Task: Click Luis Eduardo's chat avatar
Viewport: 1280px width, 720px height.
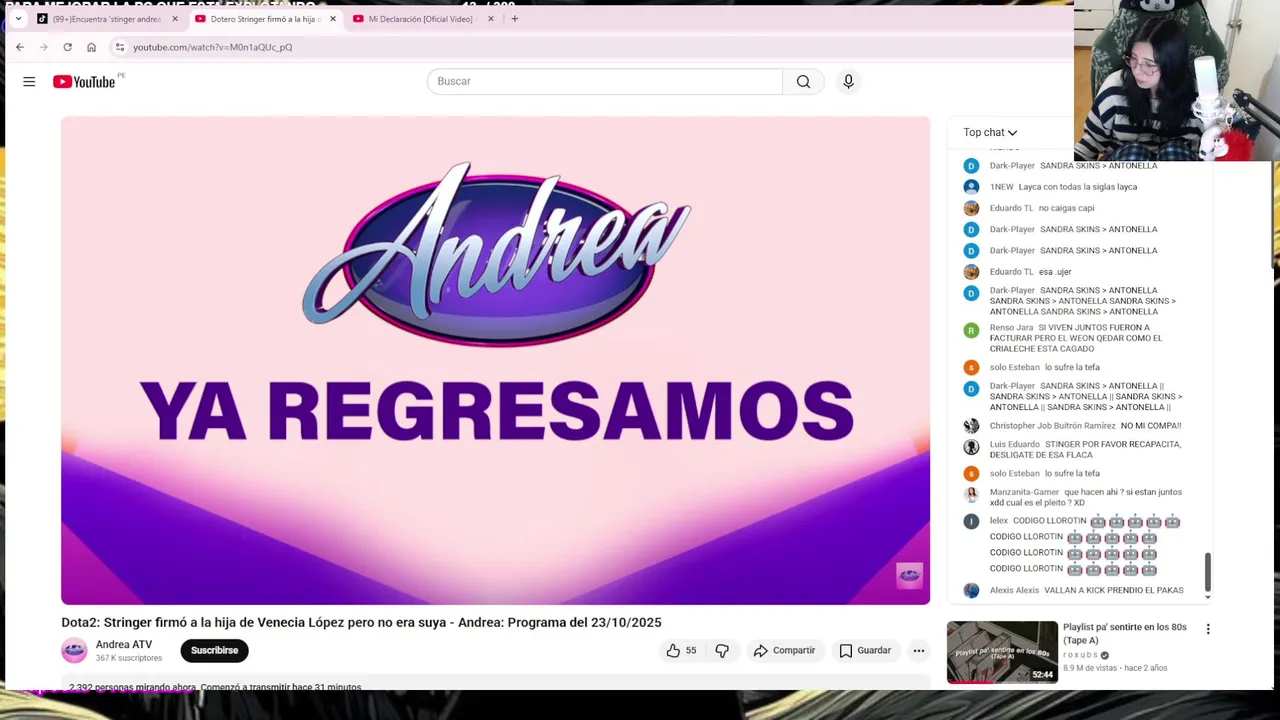Action: click(x=971, y=447)
